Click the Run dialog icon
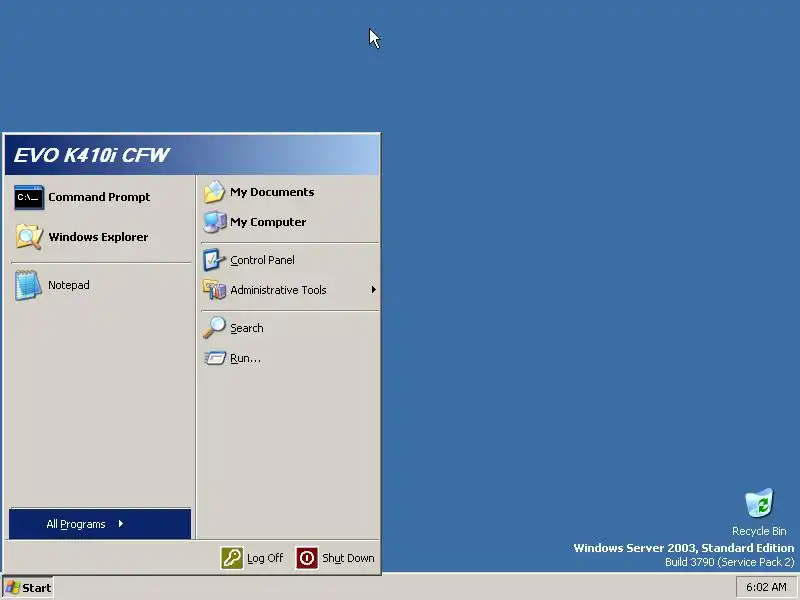 (215, 358)
